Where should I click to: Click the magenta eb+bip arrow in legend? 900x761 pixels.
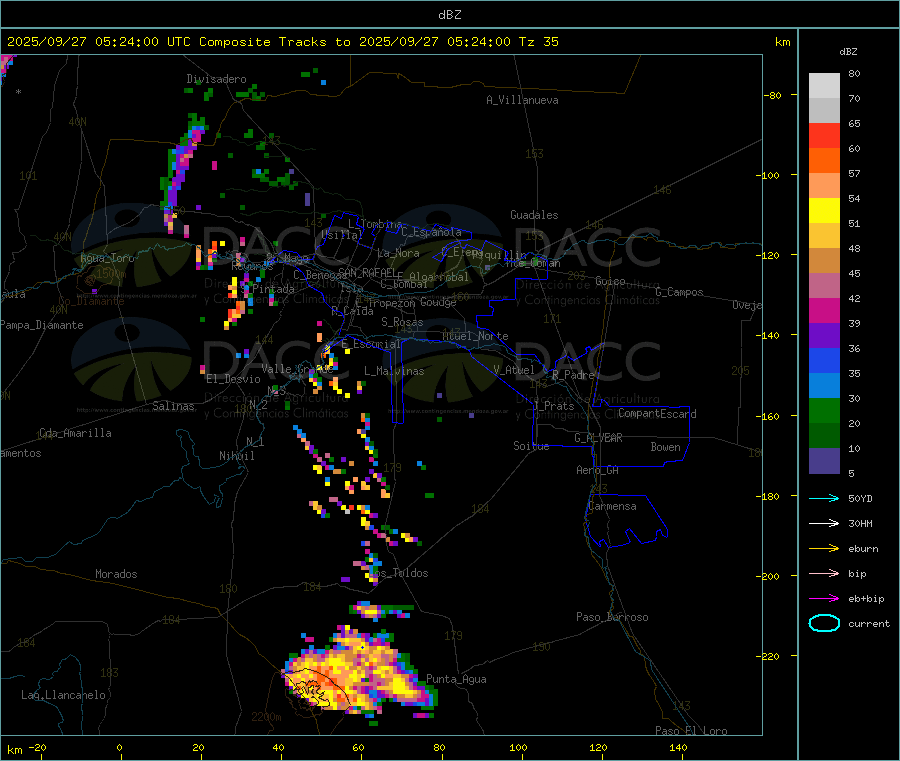pyautogui.click(x=824, y=599)
